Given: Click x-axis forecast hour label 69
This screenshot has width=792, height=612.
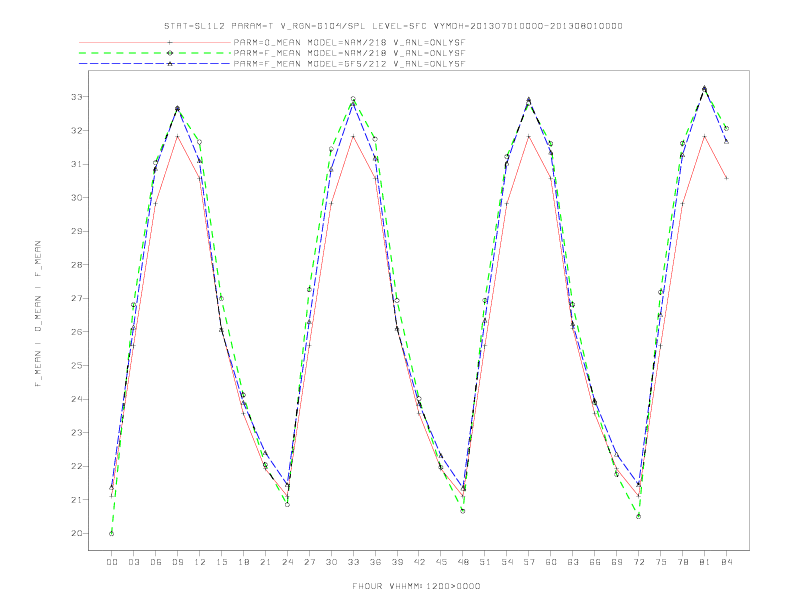Looking at the screenshot, I should 617,562.
